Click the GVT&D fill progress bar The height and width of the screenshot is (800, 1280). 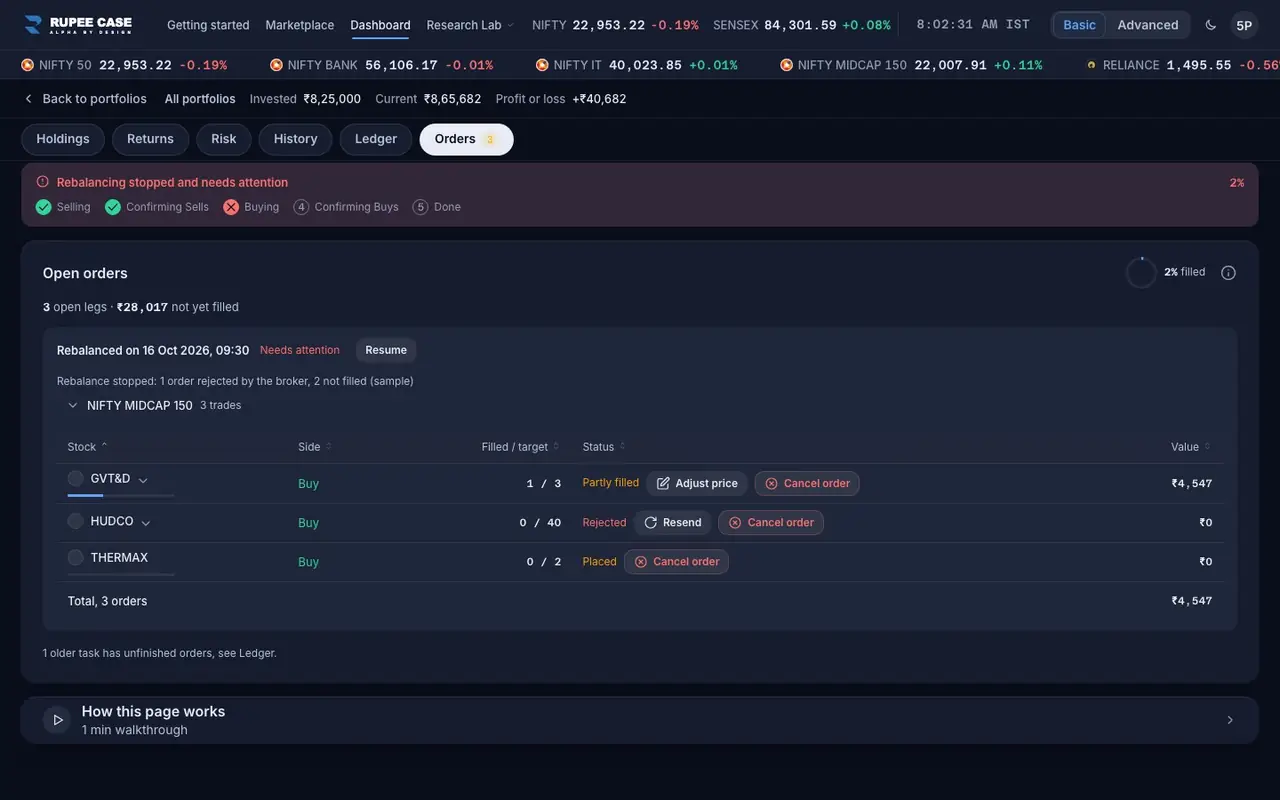point(121,495)
